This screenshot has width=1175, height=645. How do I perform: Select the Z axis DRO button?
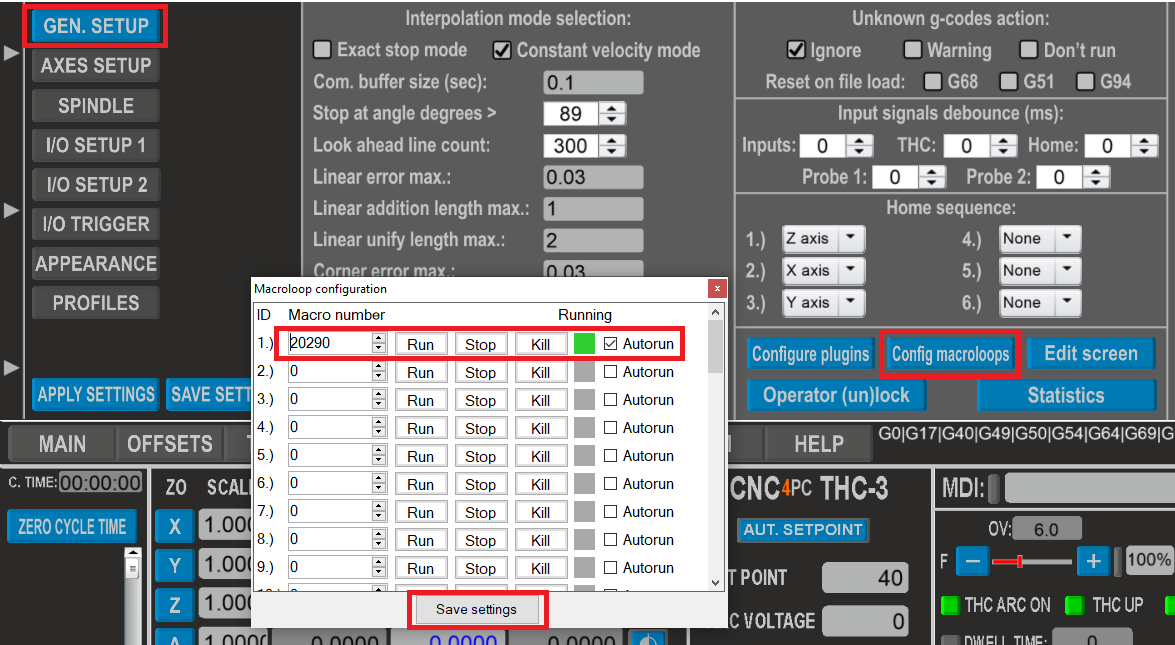[x=175, y=603]
